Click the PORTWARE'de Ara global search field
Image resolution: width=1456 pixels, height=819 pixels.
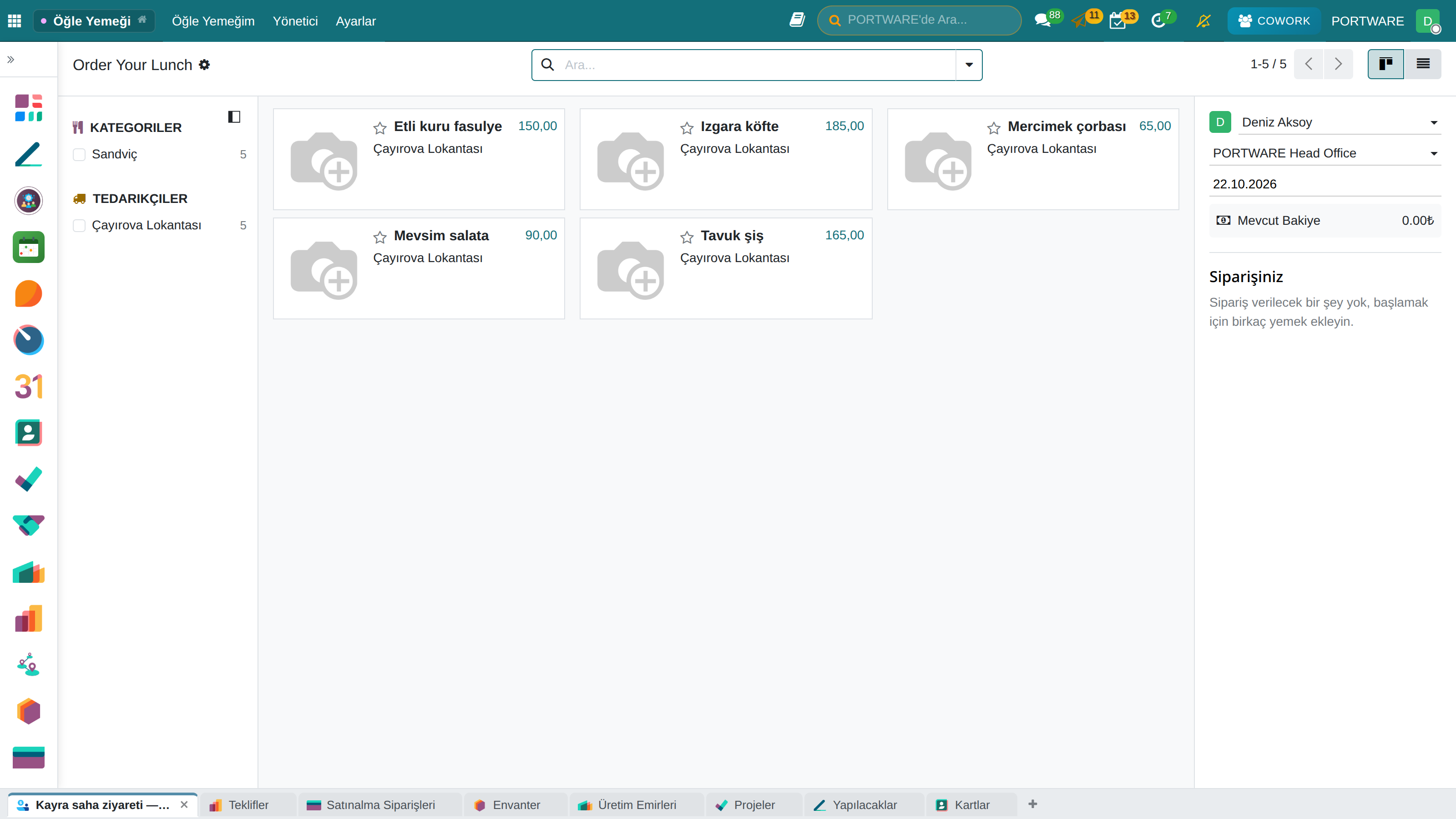tap(919, 20)
